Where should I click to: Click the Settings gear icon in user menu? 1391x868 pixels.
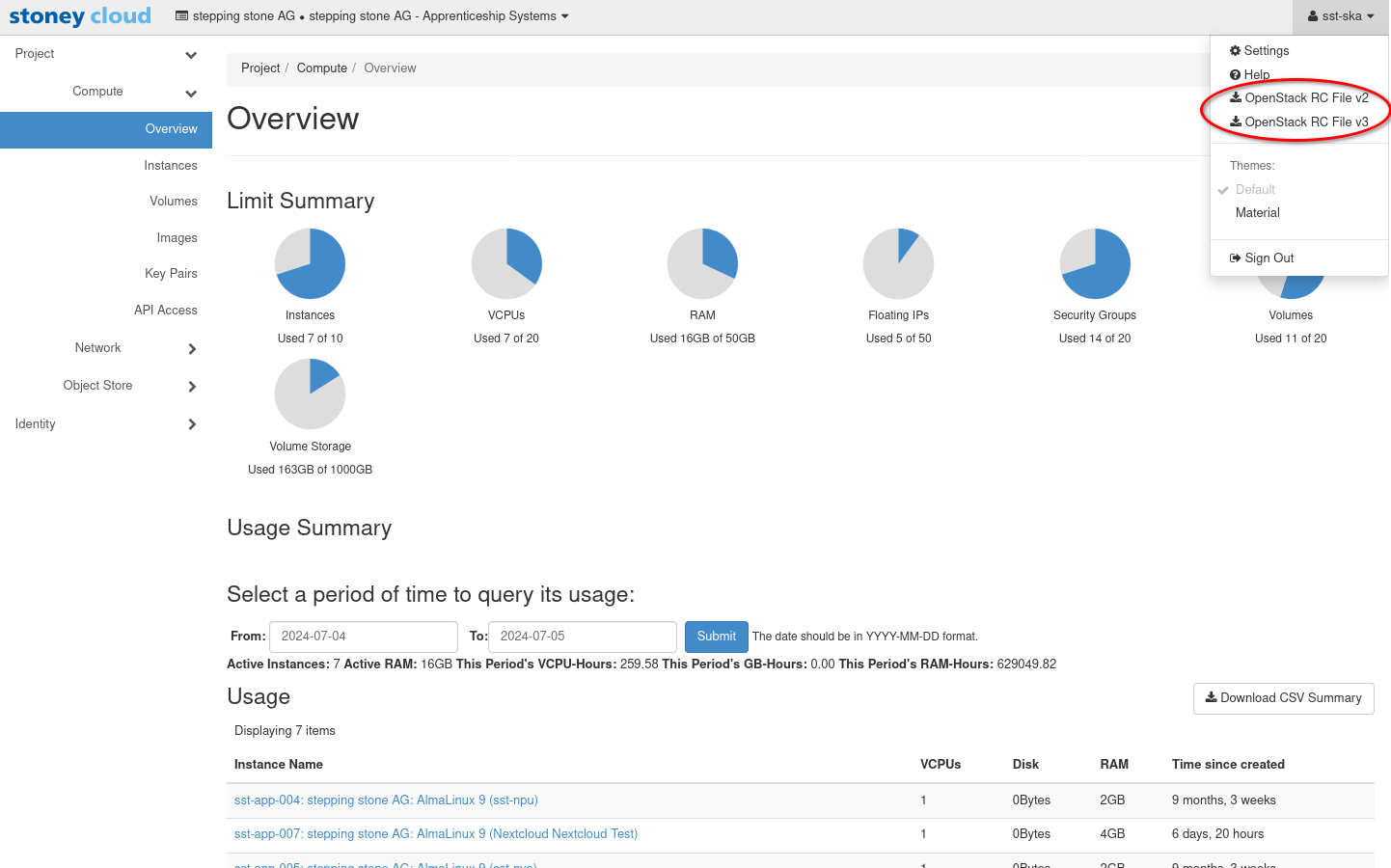point(1235,51)
